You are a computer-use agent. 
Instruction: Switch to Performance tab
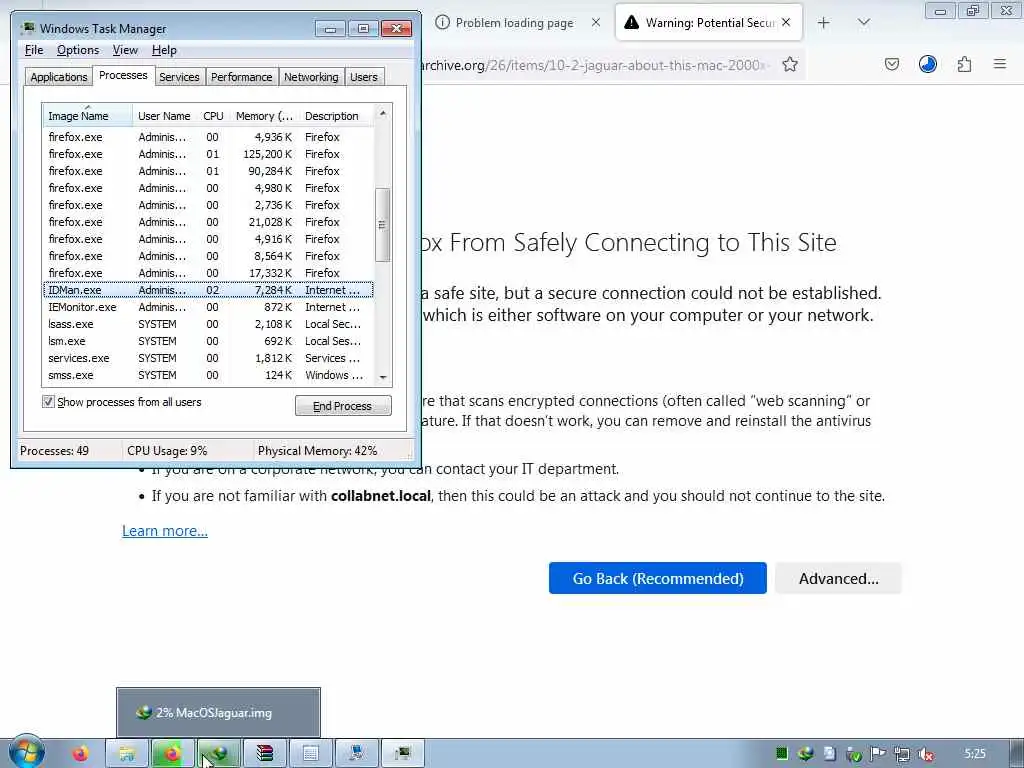[x=241, y=77]
